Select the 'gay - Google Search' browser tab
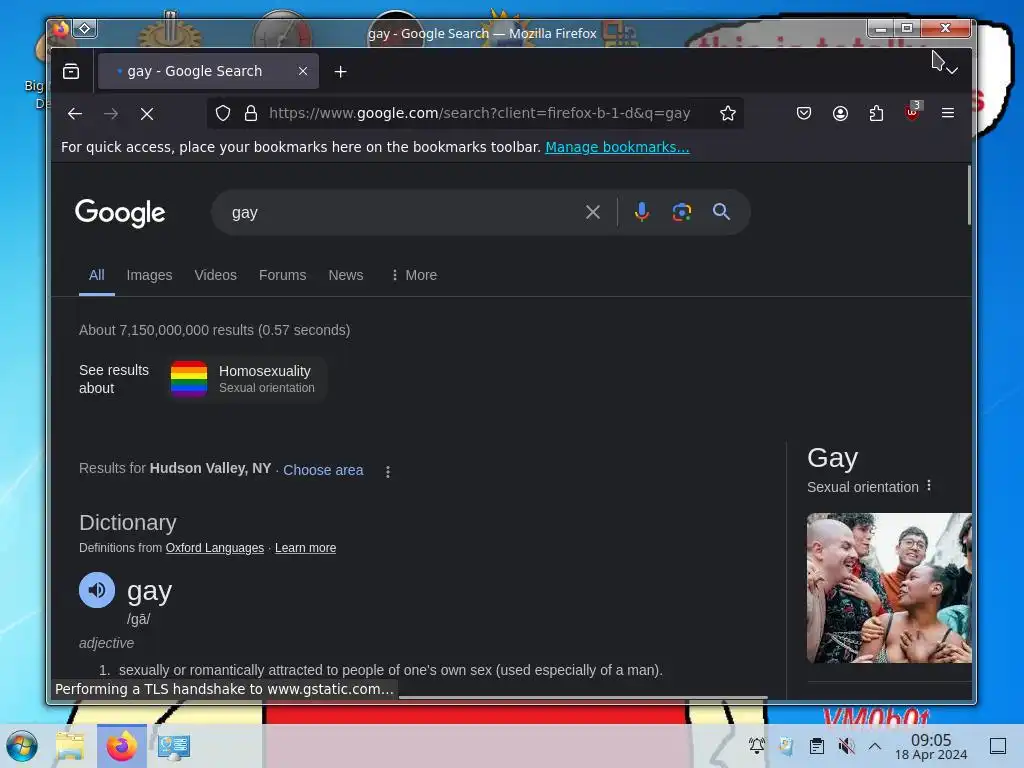This screenshot has width=1024, height=768. 208,71
